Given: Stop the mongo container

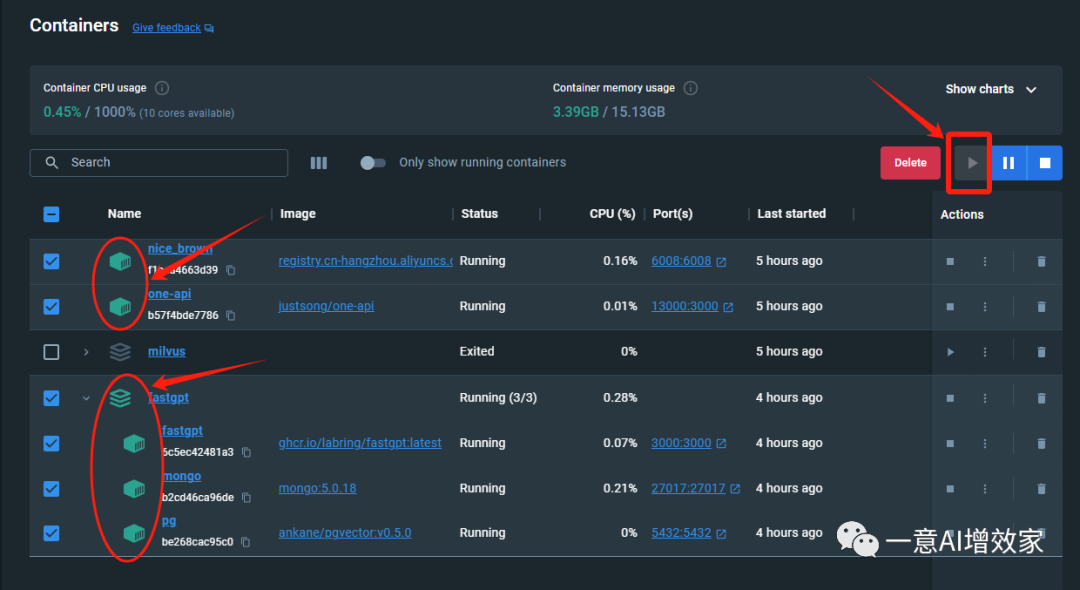Looking at the screenshot, I should [x=951, y=489].
